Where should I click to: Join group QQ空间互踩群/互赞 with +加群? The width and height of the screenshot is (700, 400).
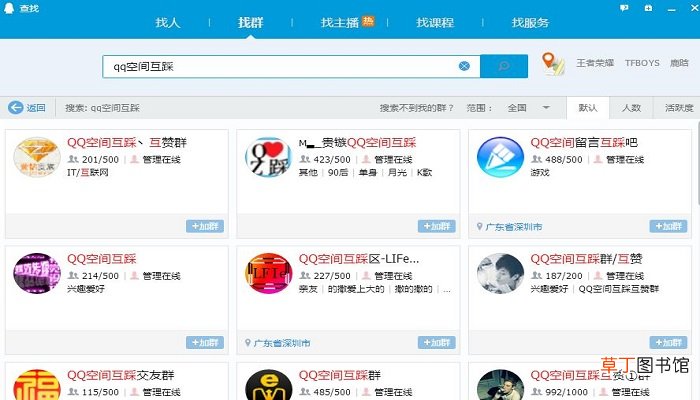tap(668, 342)
